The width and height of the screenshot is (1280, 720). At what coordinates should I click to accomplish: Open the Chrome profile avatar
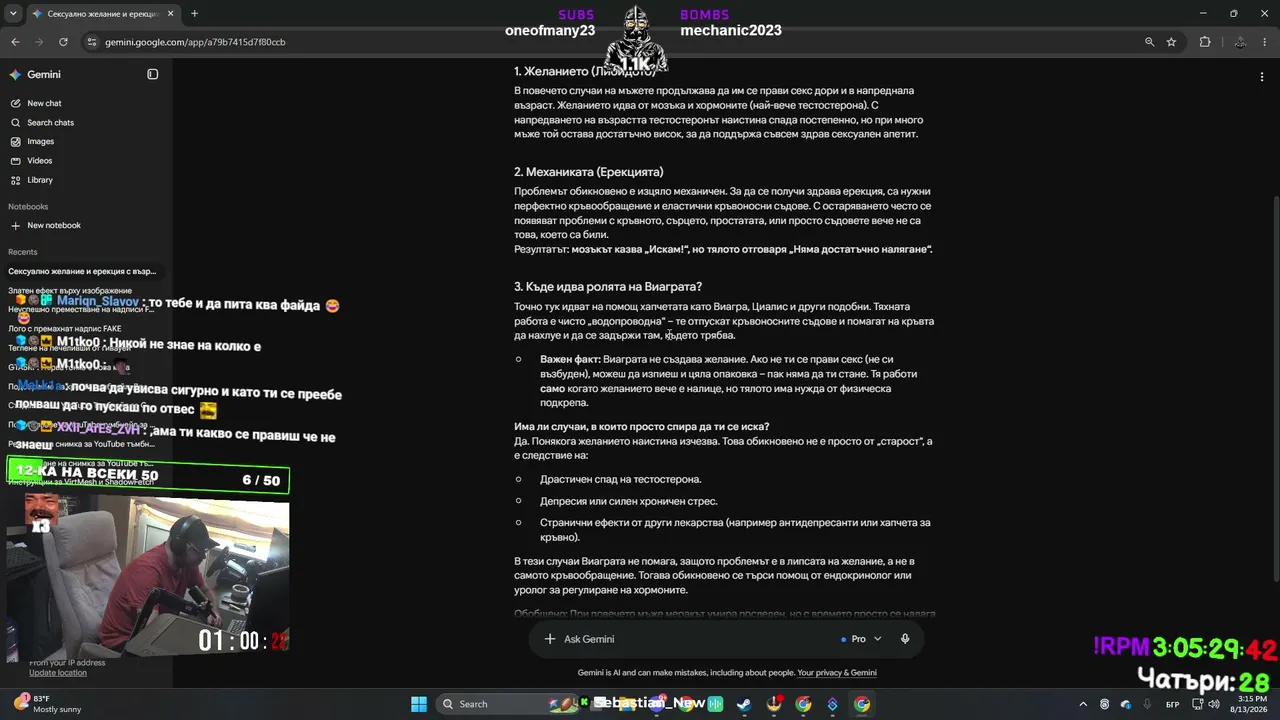[1240, 42]
